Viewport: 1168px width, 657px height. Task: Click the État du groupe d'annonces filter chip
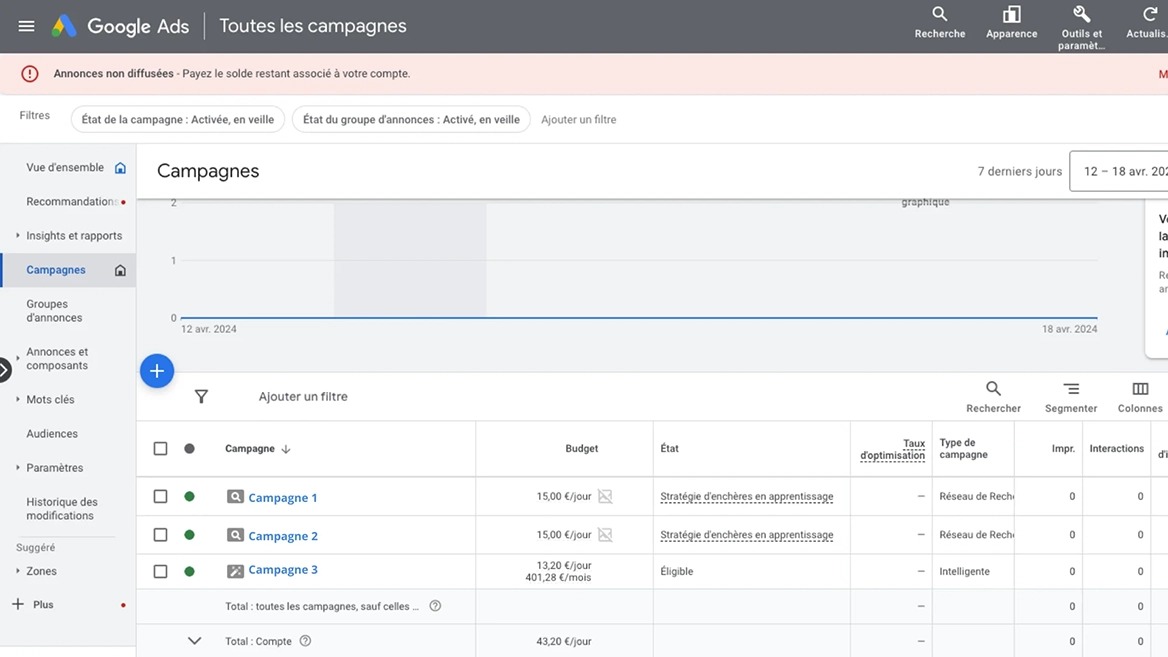(x=411, y=119)
